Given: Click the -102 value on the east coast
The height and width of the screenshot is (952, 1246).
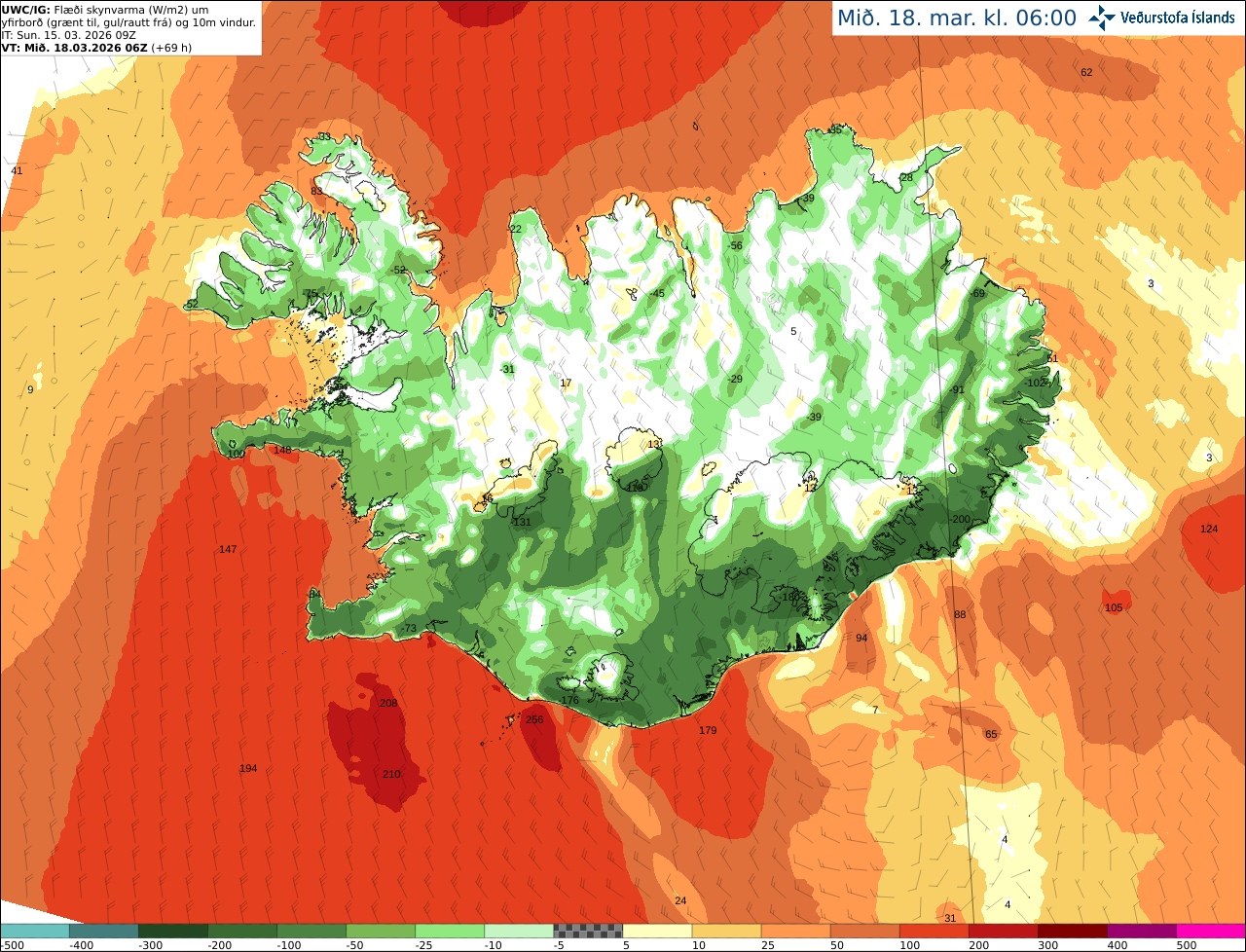Looking at the screenshot, I should coord(1035,383).
